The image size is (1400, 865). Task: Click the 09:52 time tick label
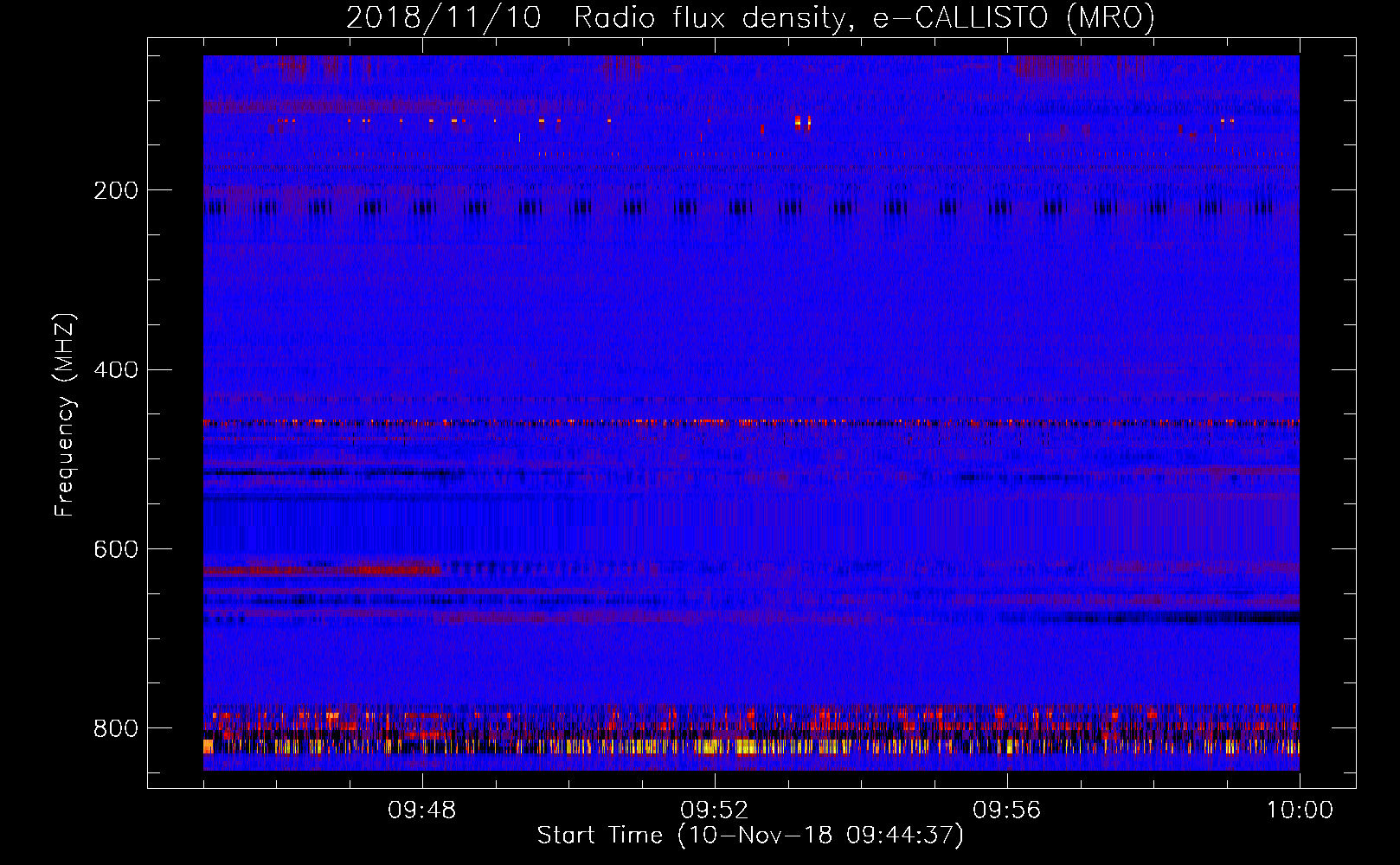coord(715,811)
